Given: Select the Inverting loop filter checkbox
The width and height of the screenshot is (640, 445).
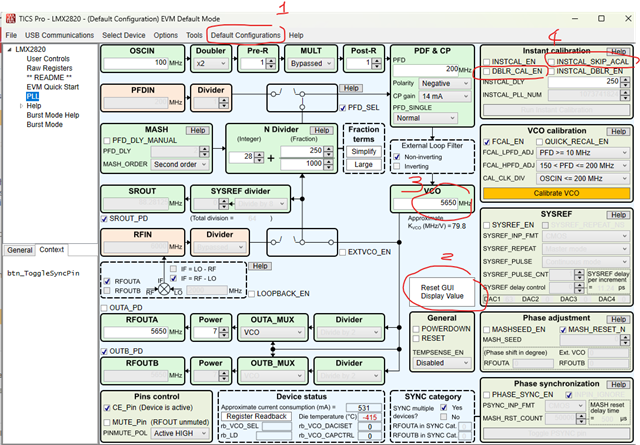Looking at the screenshot, I should click(397, 167).
